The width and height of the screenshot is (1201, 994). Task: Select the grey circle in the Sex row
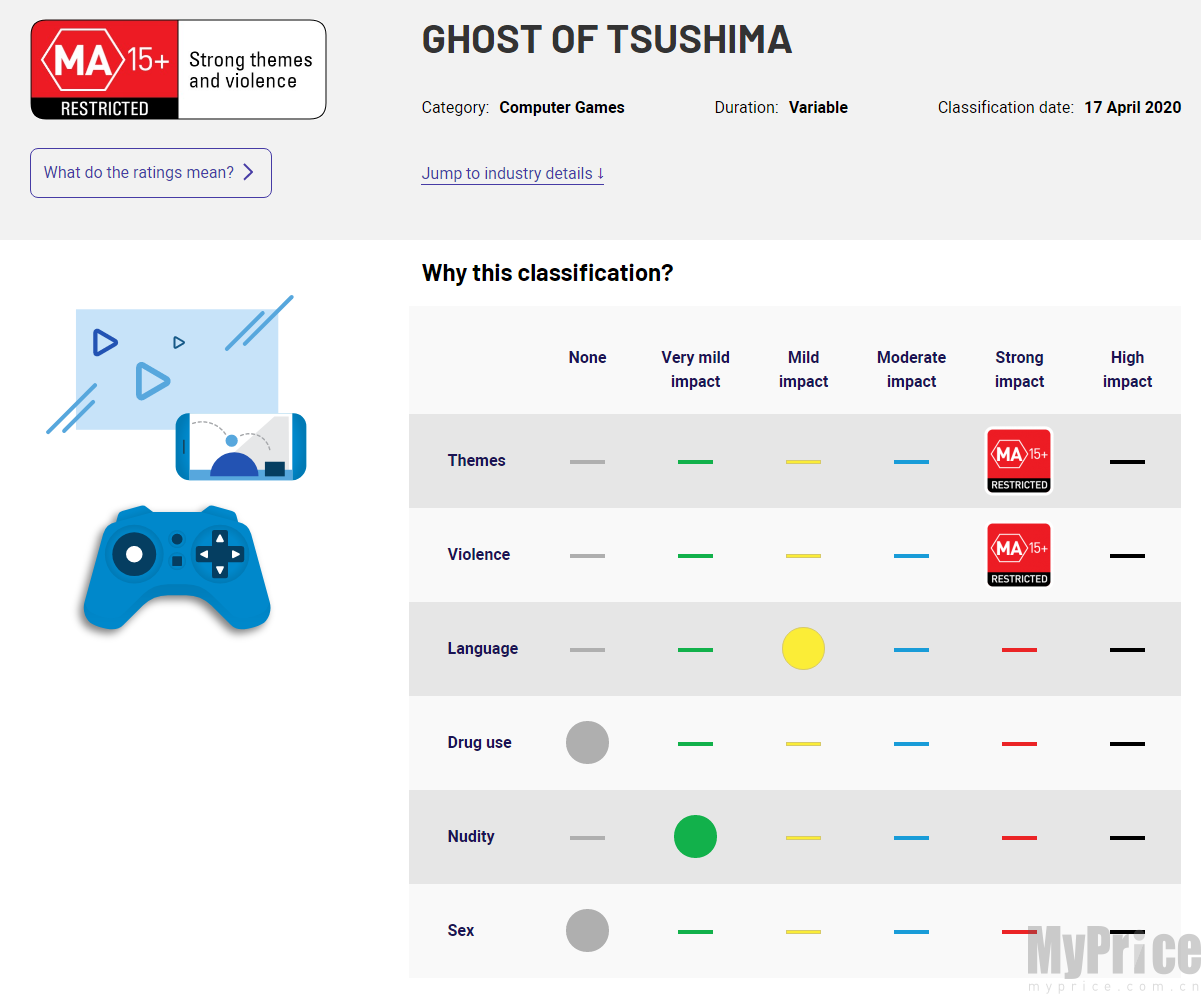(x=587, y=931)
